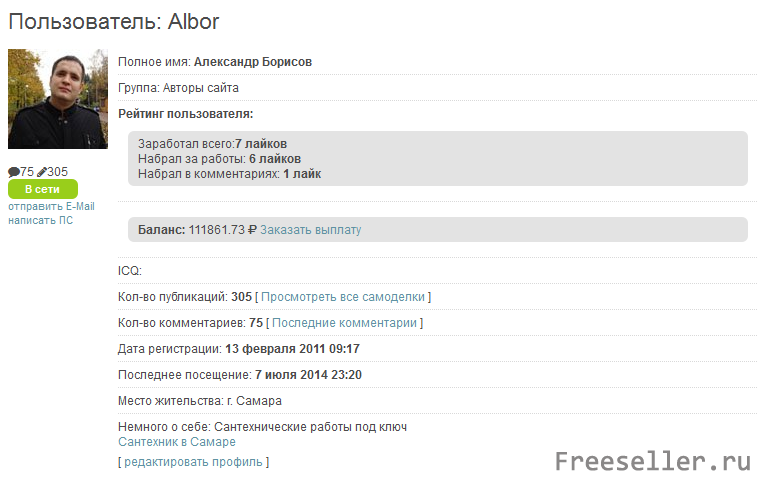
Task: Open the "отправить E-Mail" link
Action: (x=51, y=206)
